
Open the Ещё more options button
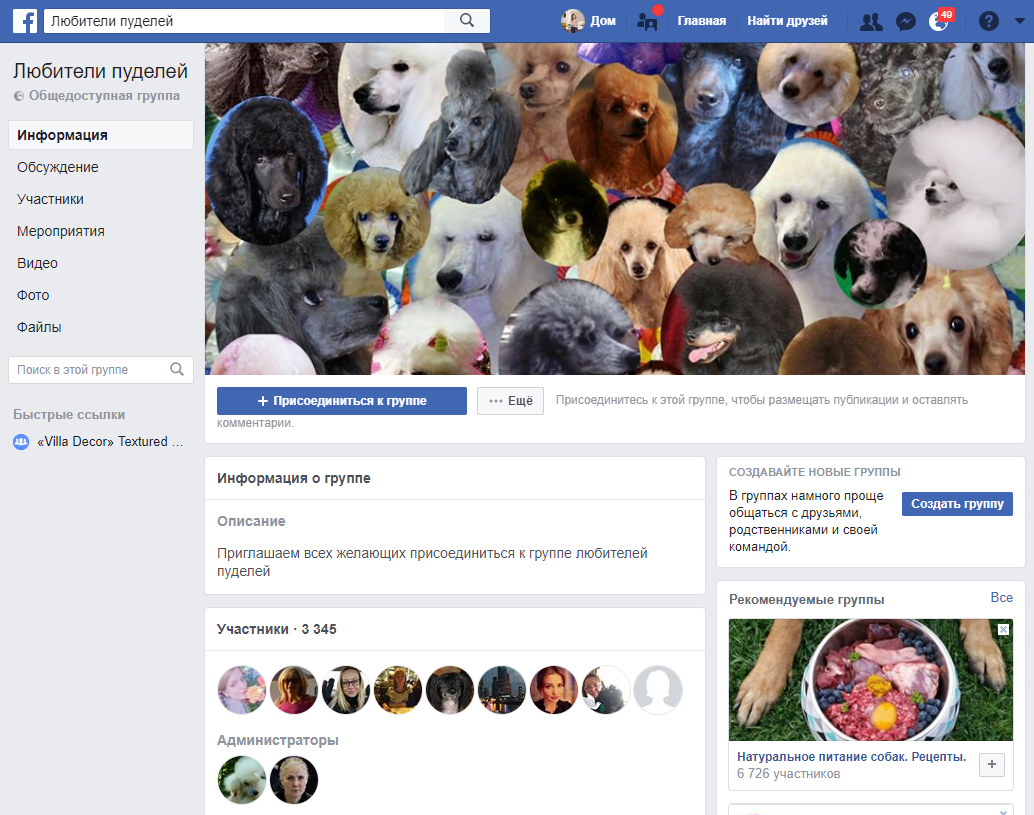point(510,401)
